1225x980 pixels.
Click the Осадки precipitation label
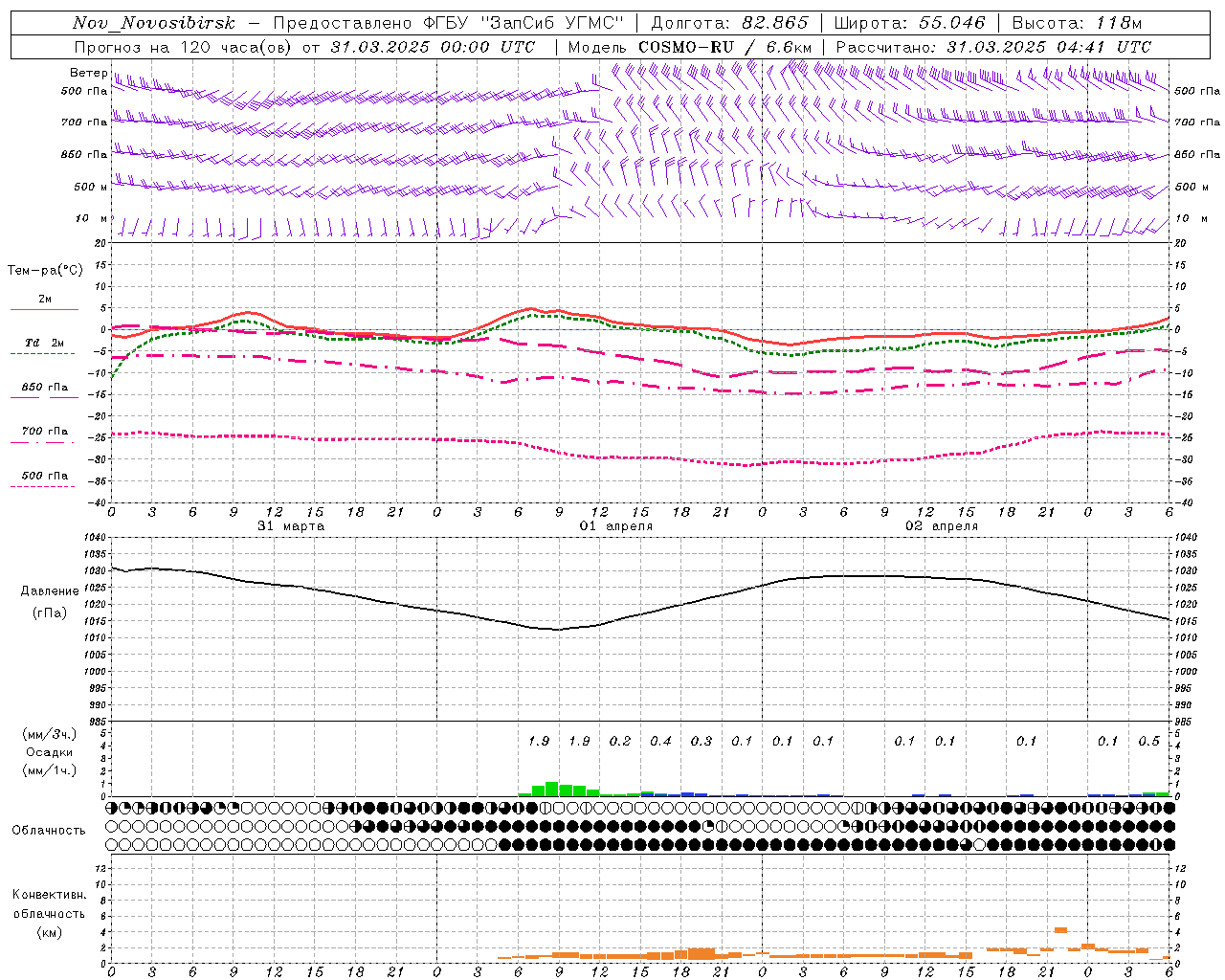coord(50,752)
